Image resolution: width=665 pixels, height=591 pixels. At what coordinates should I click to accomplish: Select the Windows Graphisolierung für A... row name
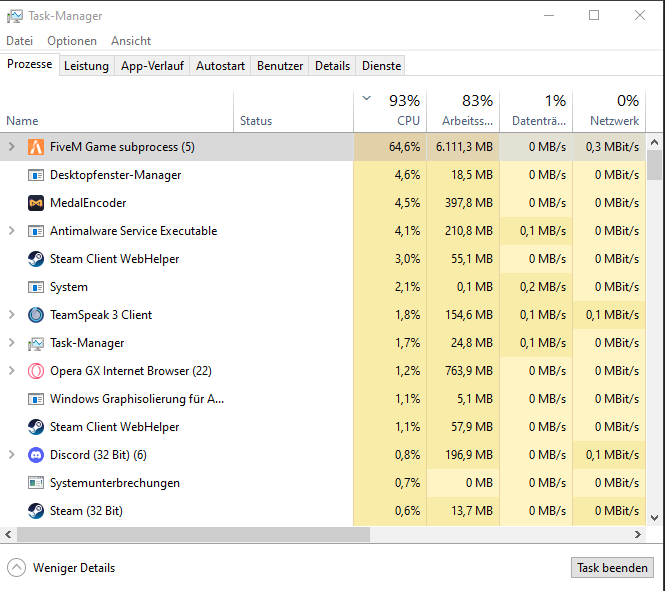point(137,399)
